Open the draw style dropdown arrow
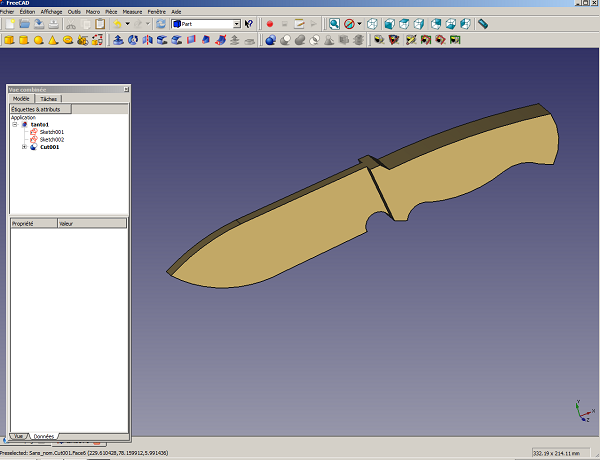This screenshot has width=600, height=460. coord(359,24)
